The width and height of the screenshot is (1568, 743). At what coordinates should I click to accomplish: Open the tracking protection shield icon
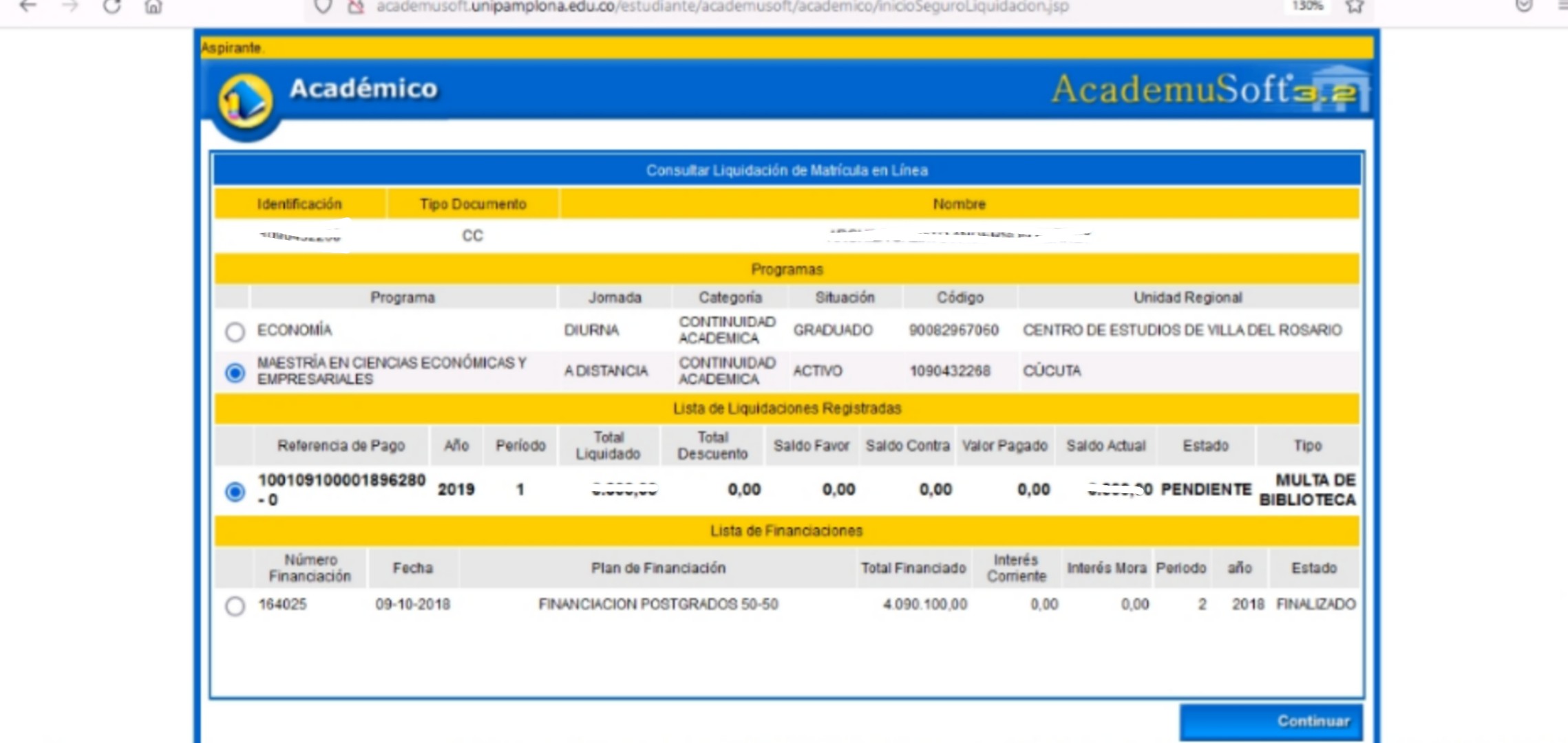point(323,6)
